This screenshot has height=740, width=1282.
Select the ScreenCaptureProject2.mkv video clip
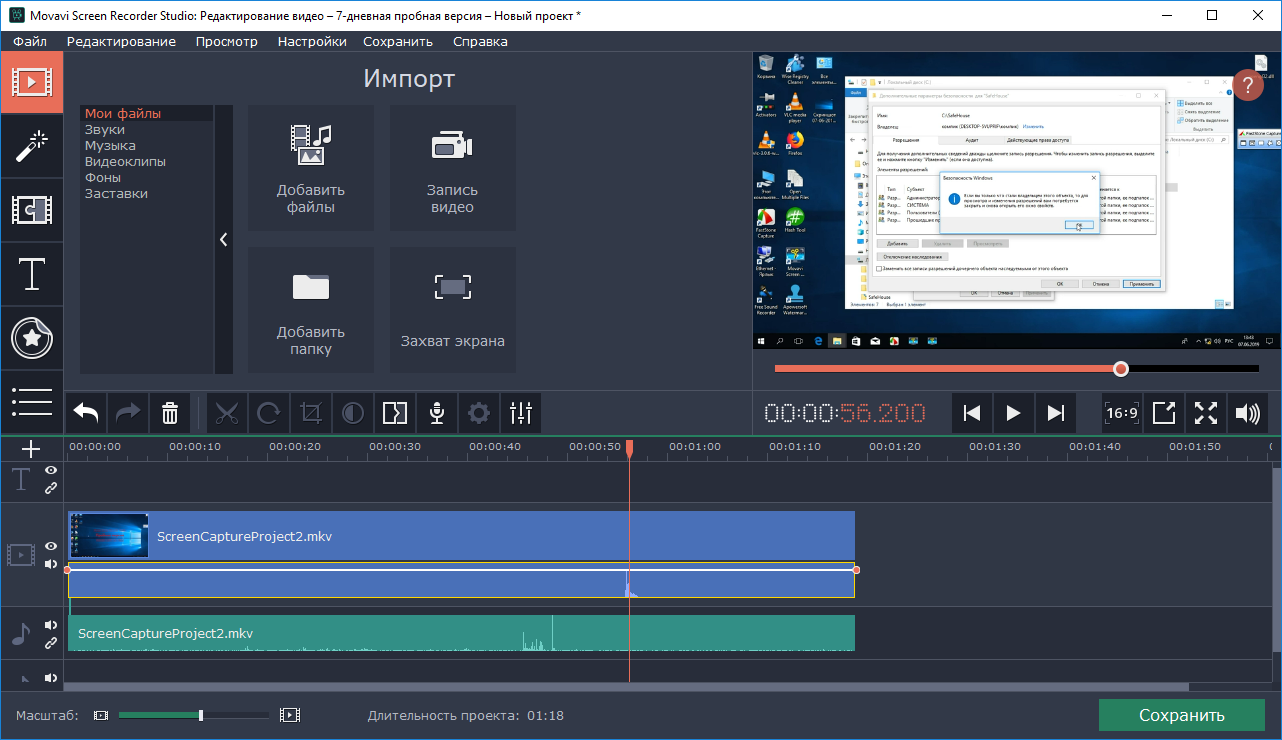[461, 536]
